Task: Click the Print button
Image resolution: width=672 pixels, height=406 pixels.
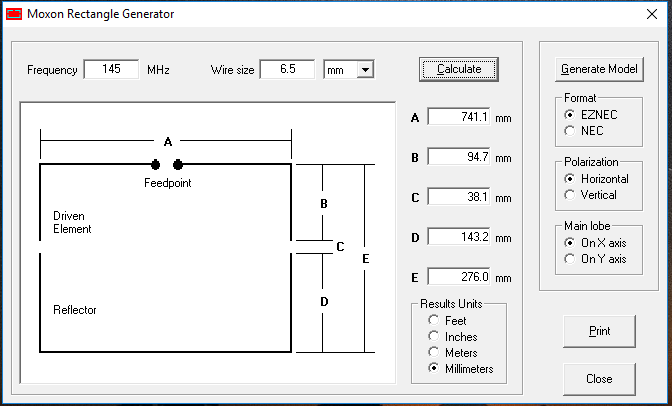Action: click(600, 330)
